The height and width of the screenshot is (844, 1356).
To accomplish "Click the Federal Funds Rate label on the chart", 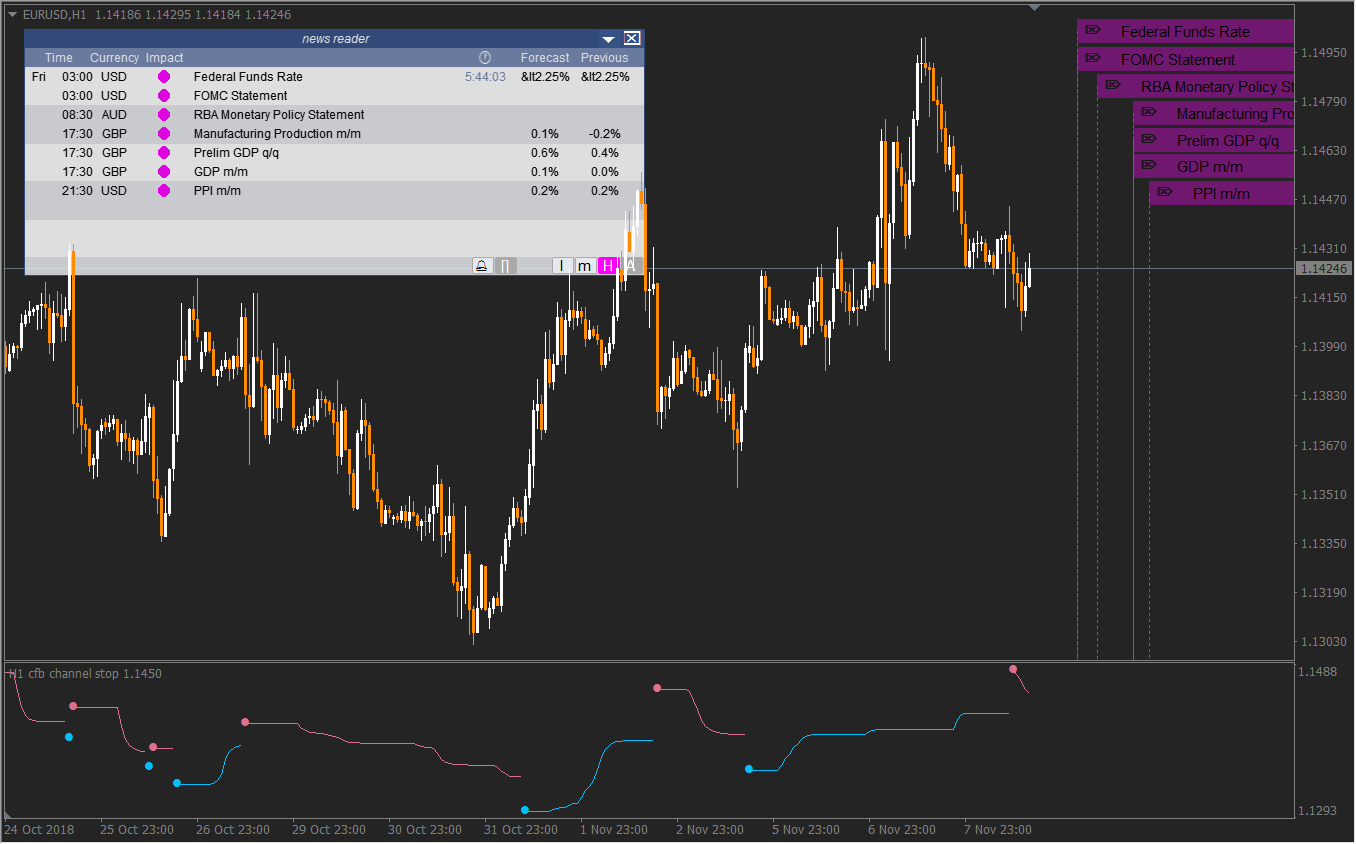I will point(1185,32).
